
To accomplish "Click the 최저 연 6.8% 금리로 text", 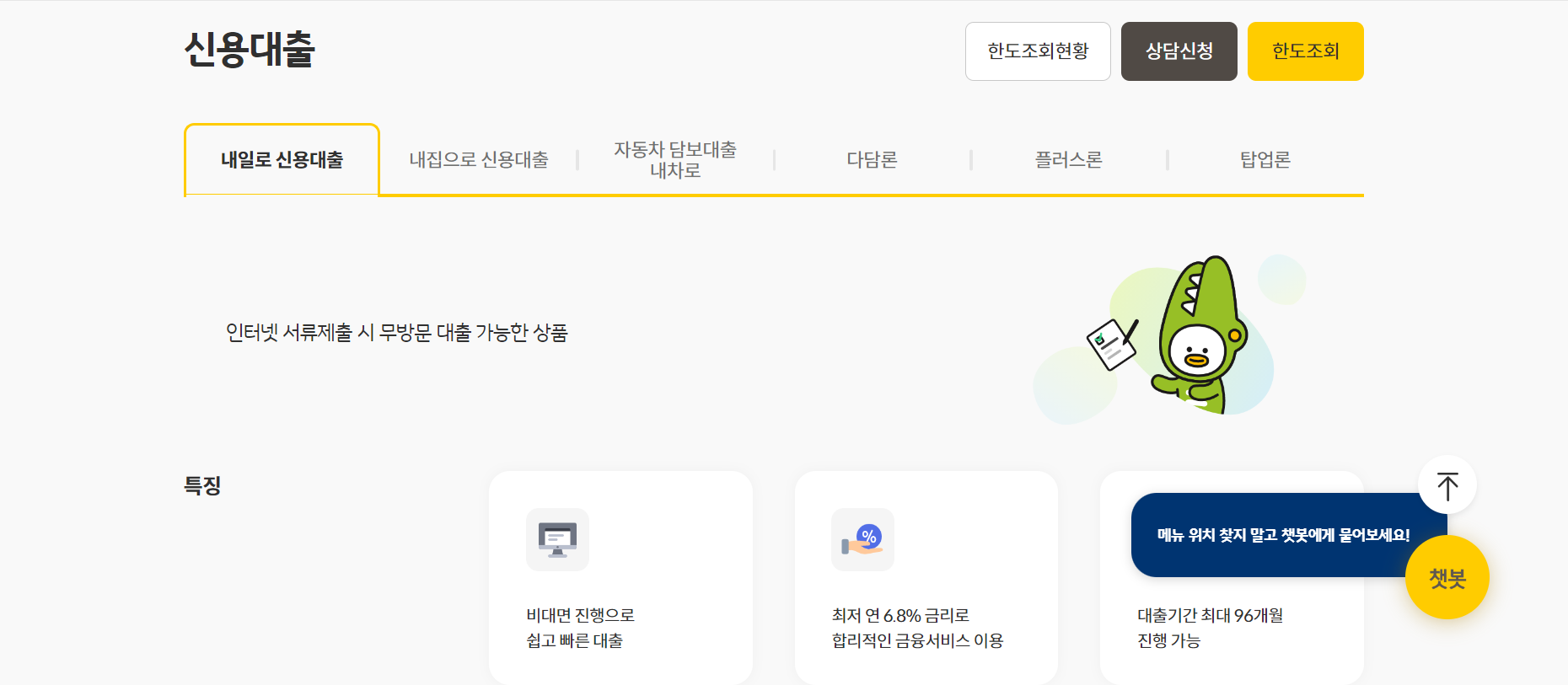I will tap(900, 616).
